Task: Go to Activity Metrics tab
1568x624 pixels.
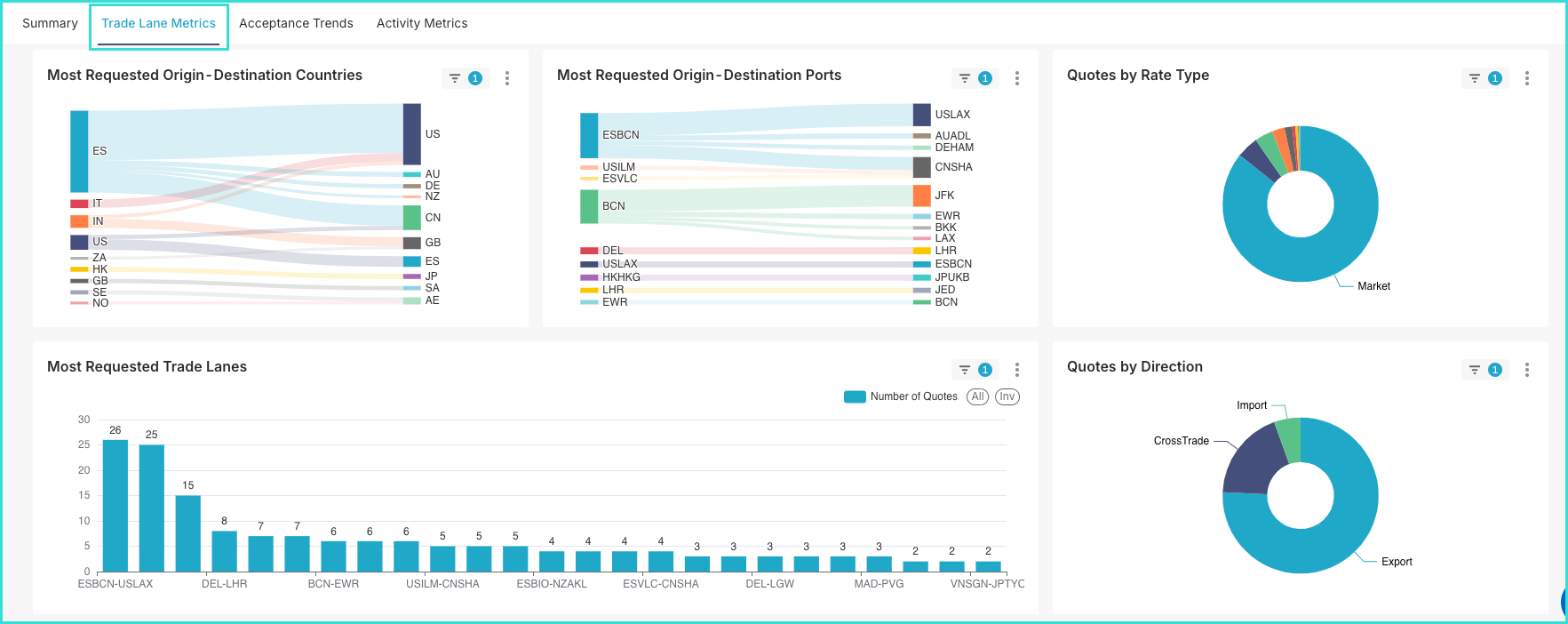Action: pyautogui.click(x=422, y=23)
